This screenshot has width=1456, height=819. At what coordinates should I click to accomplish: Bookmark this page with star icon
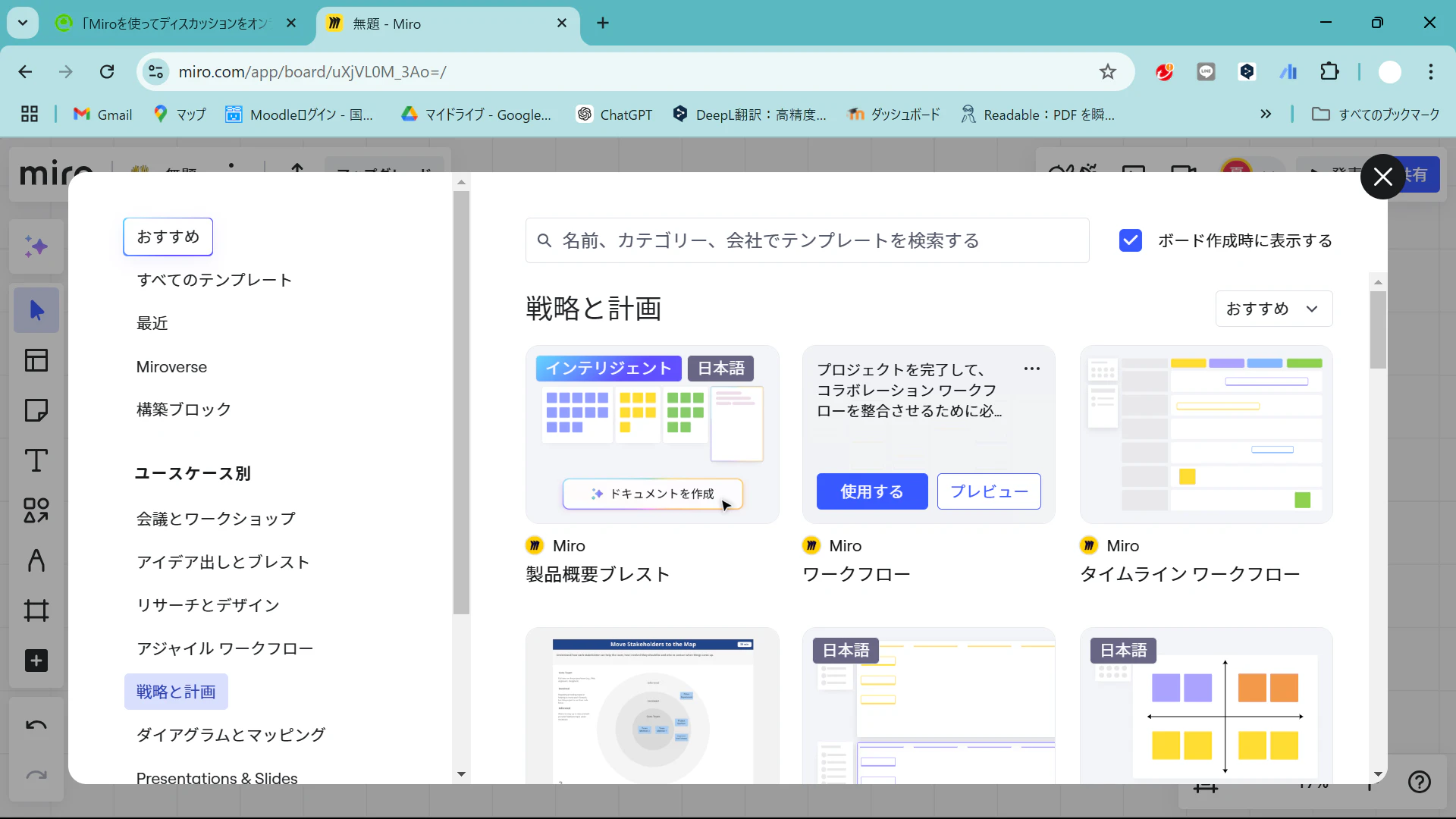click(x=1108, y=72)
